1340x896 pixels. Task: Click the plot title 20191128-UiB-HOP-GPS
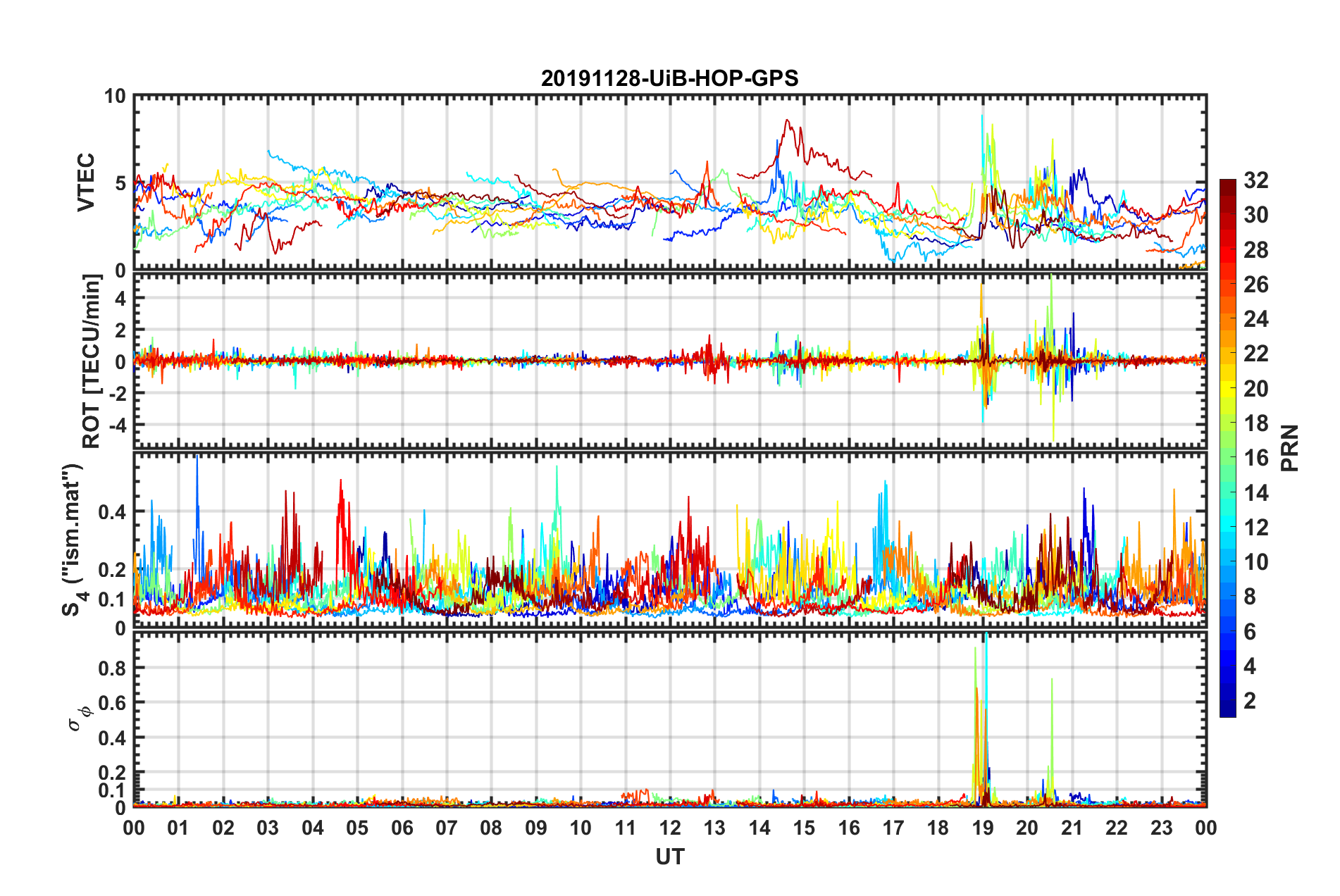669,78
